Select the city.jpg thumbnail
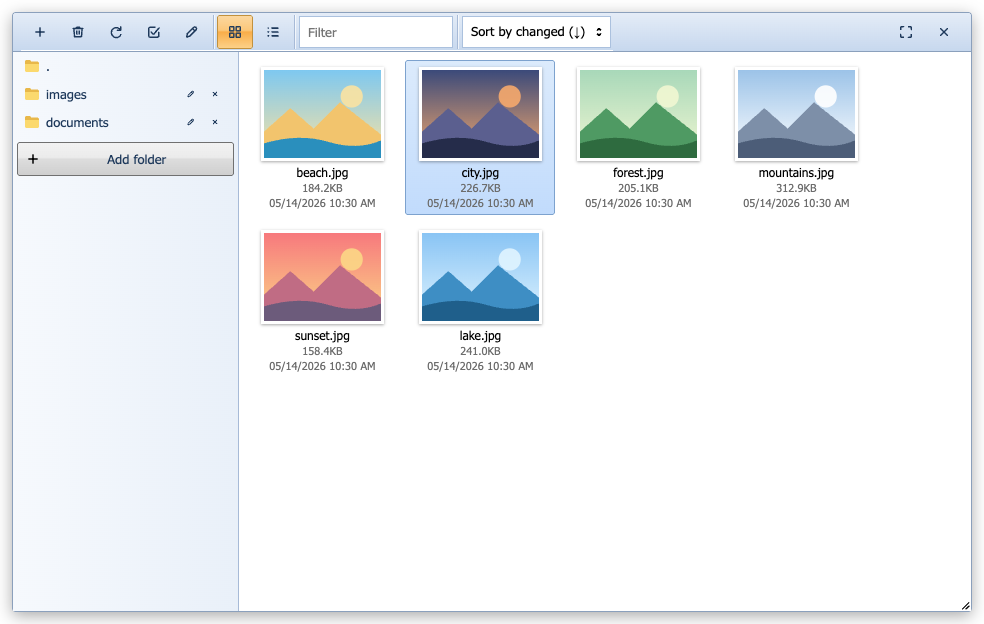Viewport: 984px width, 624px height. (x=480, y=114)
